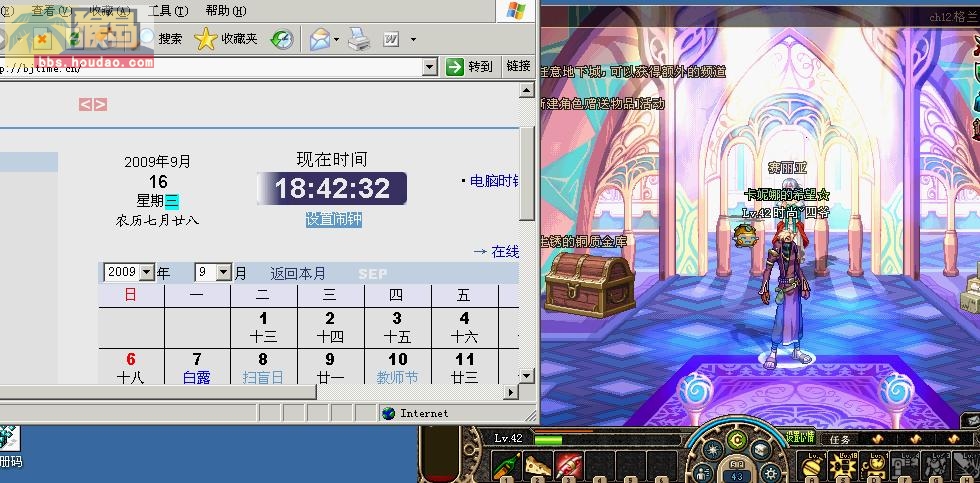
Task: Click the last arrow in the 任务 bar
Action: [x=954, y=439]
